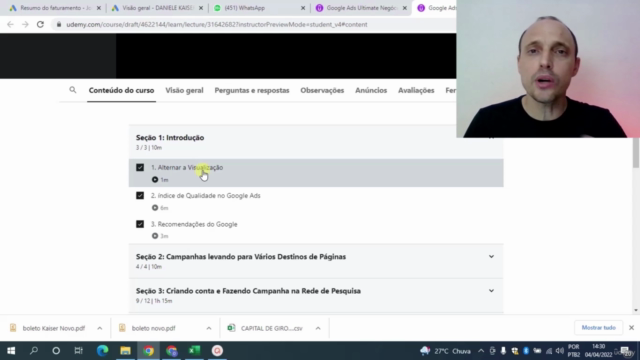
Task: Open network icon in system tray
Action: (x=549, y=351)
